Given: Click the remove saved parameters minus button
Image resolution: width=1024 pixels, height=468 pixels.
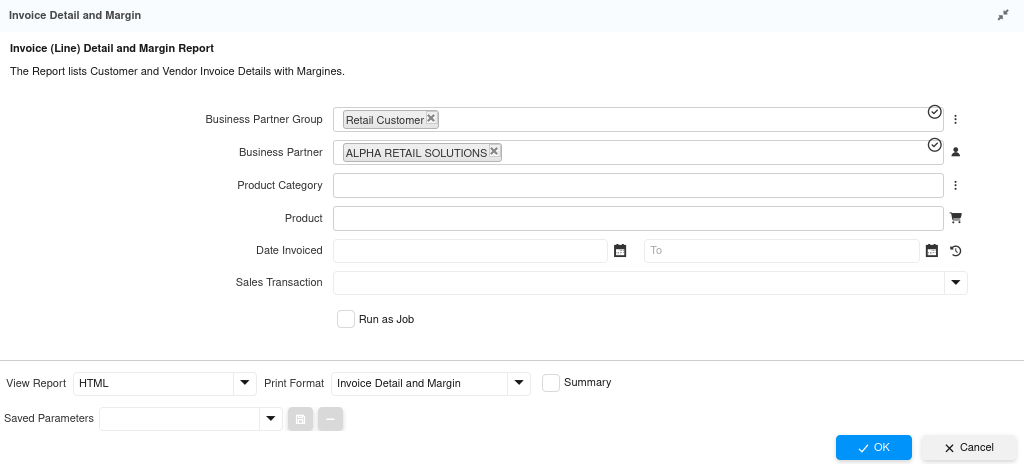Looking at the screenshot, I should pos(330,419).
